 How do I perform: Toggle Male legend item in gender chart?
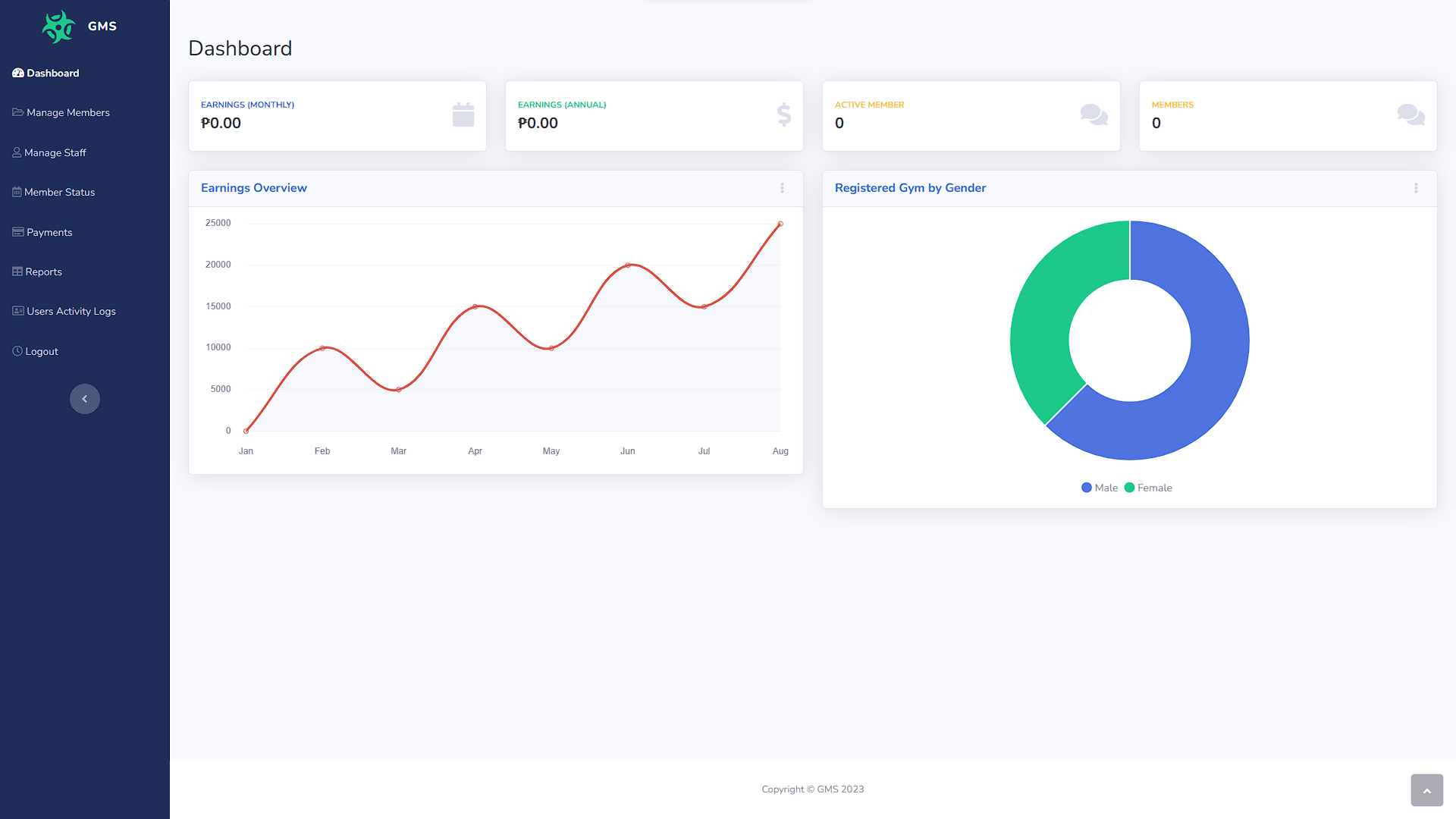click(1100, 488)
